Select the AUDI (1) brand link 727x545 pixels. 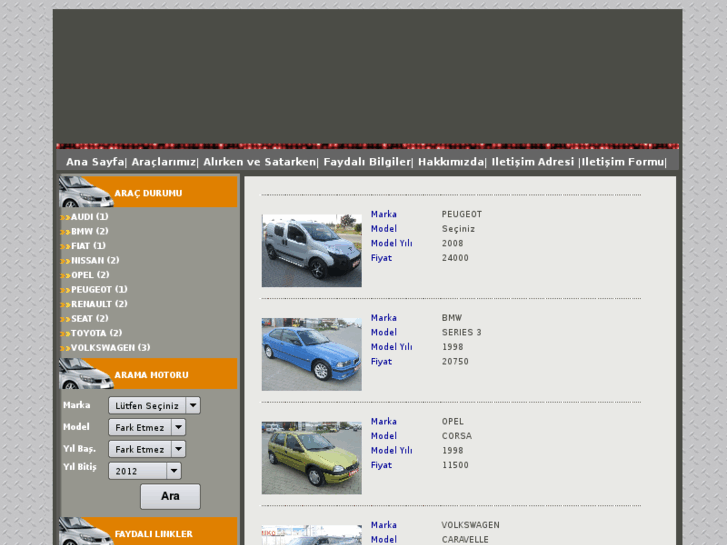(x=89, y=217)
